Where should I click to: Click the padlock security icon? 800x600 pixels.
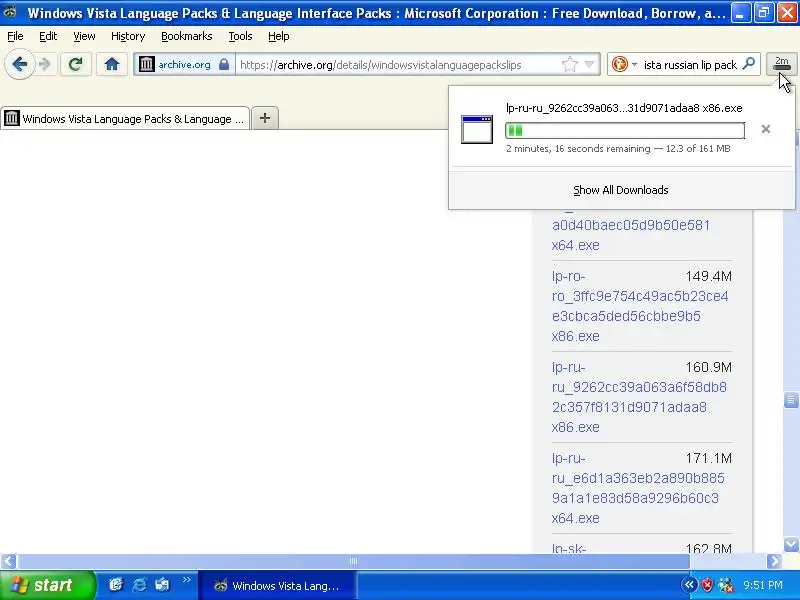223,64
